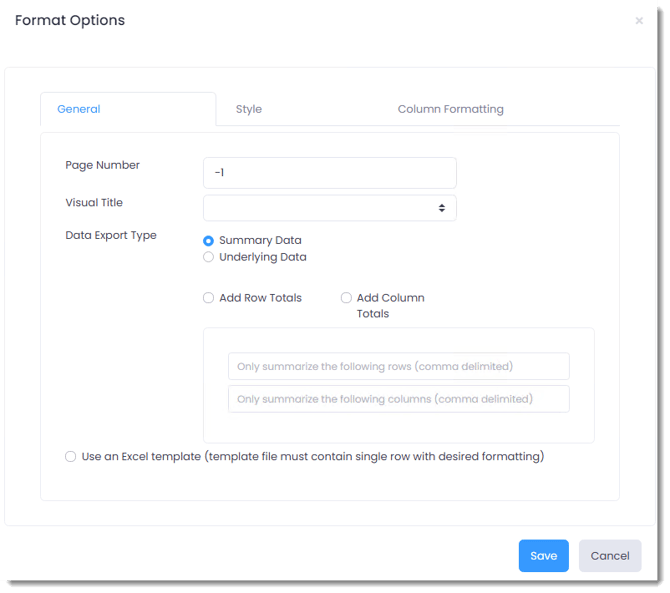Click the Page Number input field
Image resolution: width=670 pixels, height=593 pixels.
click(329, 172)
